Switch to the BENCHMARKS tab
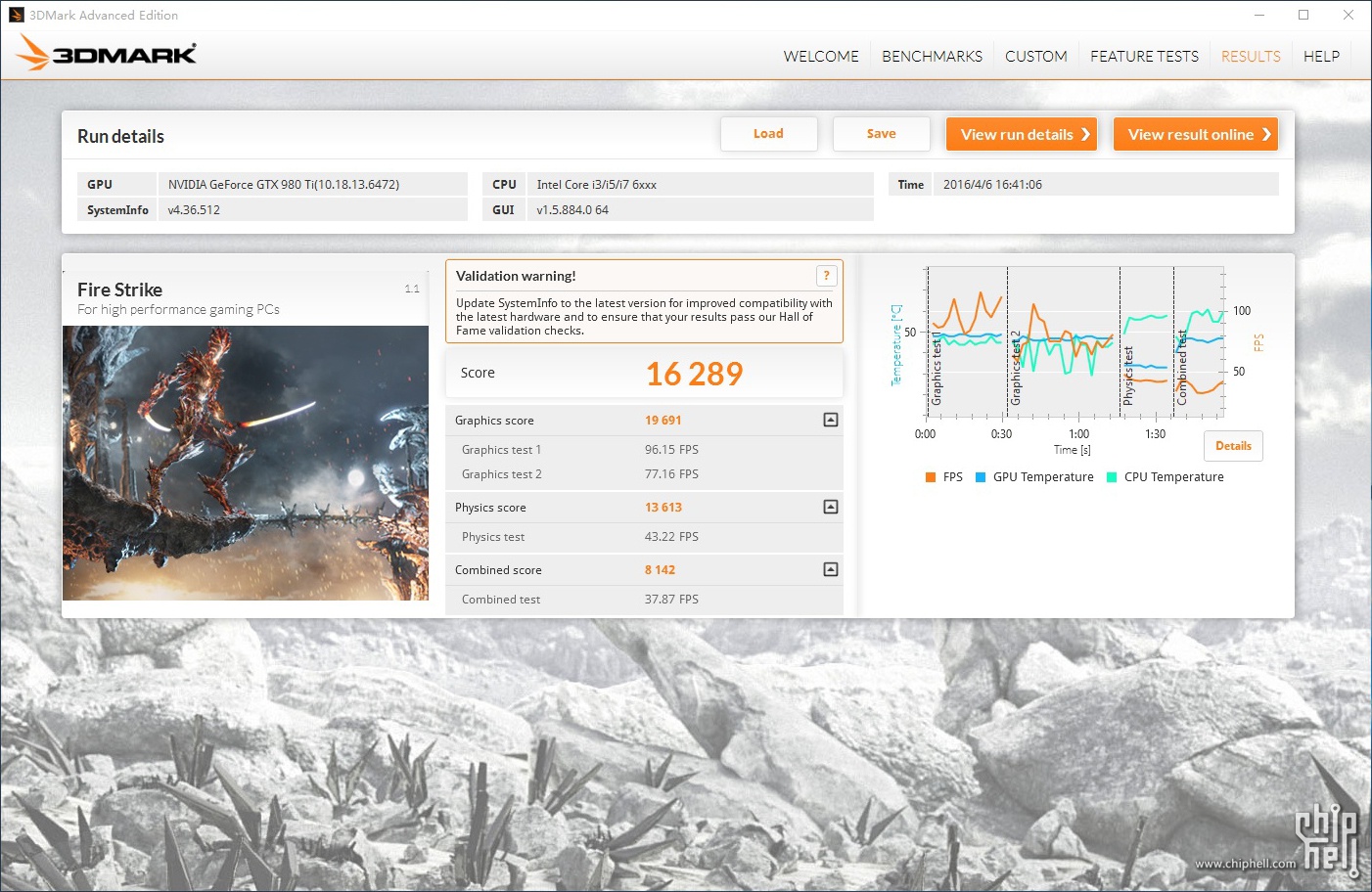1372x892 pixels. [x=932, y=56]
